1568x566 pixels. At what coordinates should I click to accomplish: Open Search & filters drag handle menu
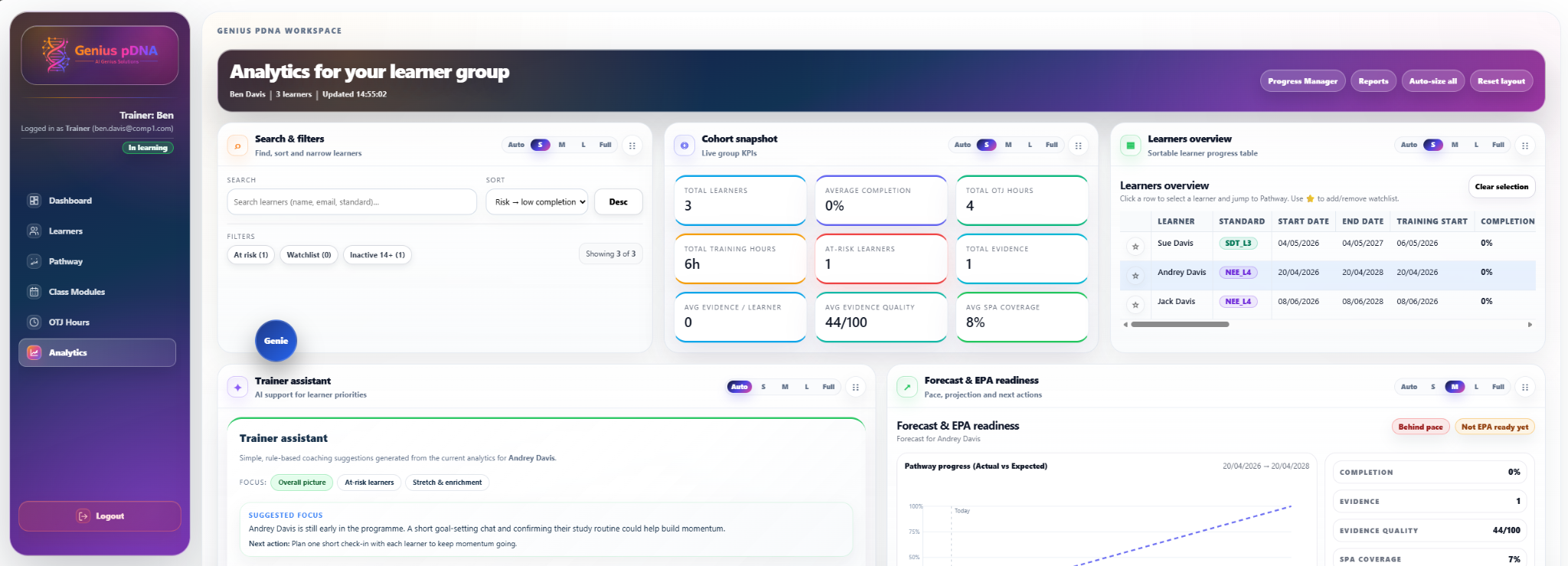point(632,146)
